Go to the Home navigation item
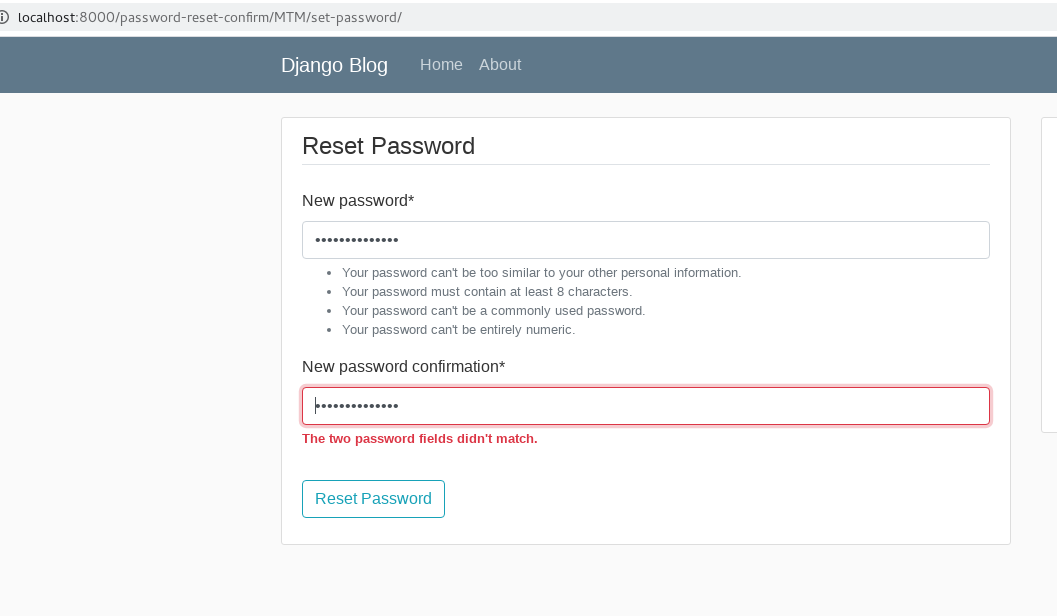This screenshot has height=616, width=1057. coord(441,65)
